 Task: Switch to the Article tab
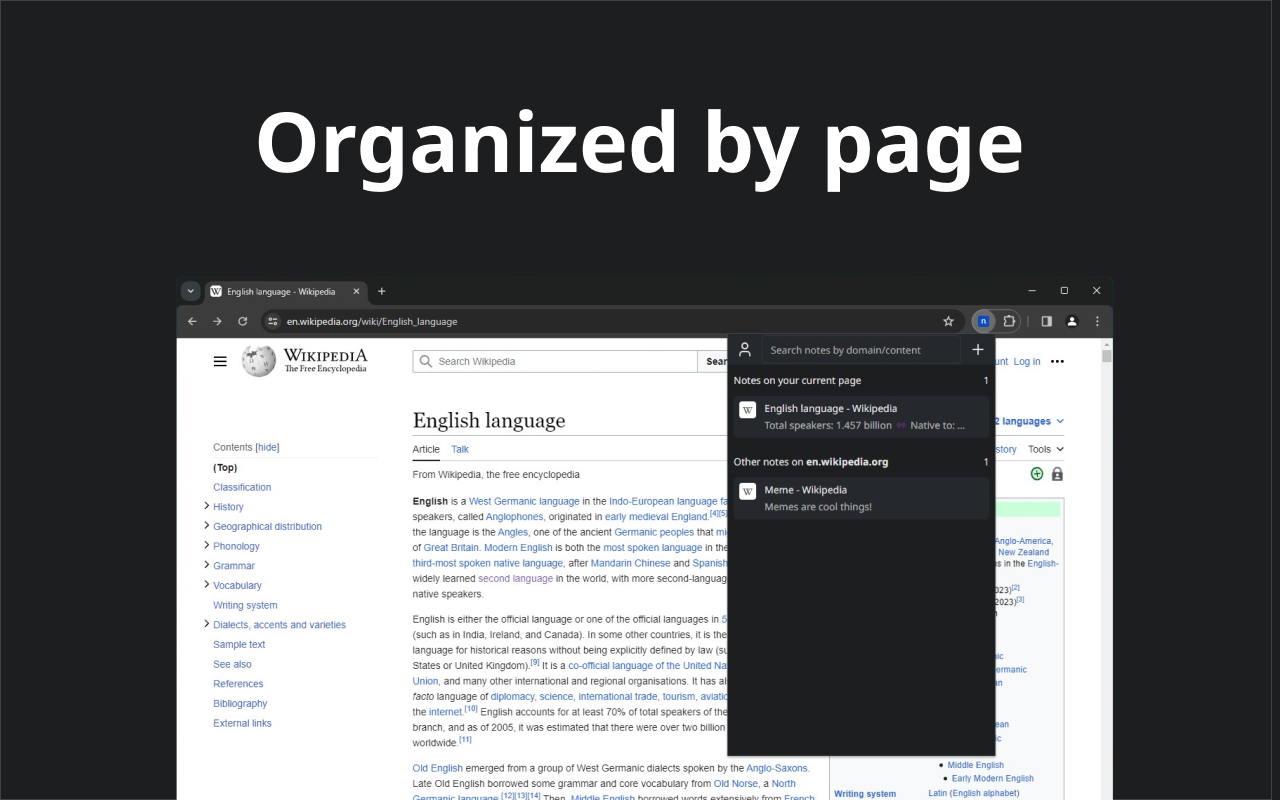426,449
